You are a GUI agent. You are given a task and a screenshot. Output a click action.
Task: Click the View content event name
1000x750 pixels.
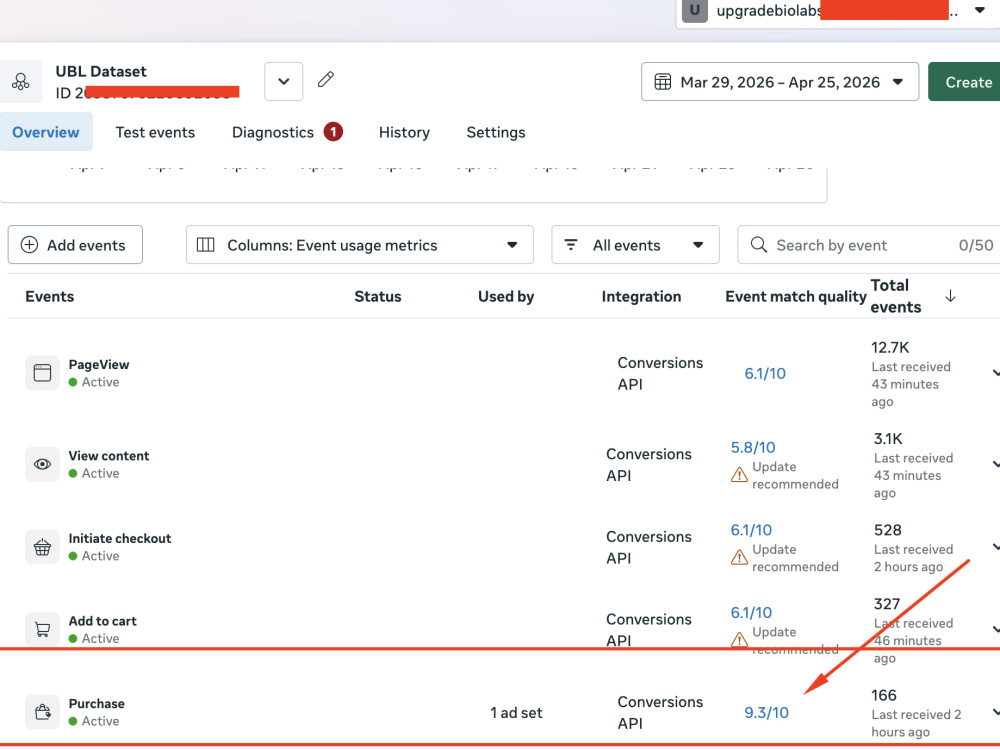[x=108, y=455]
